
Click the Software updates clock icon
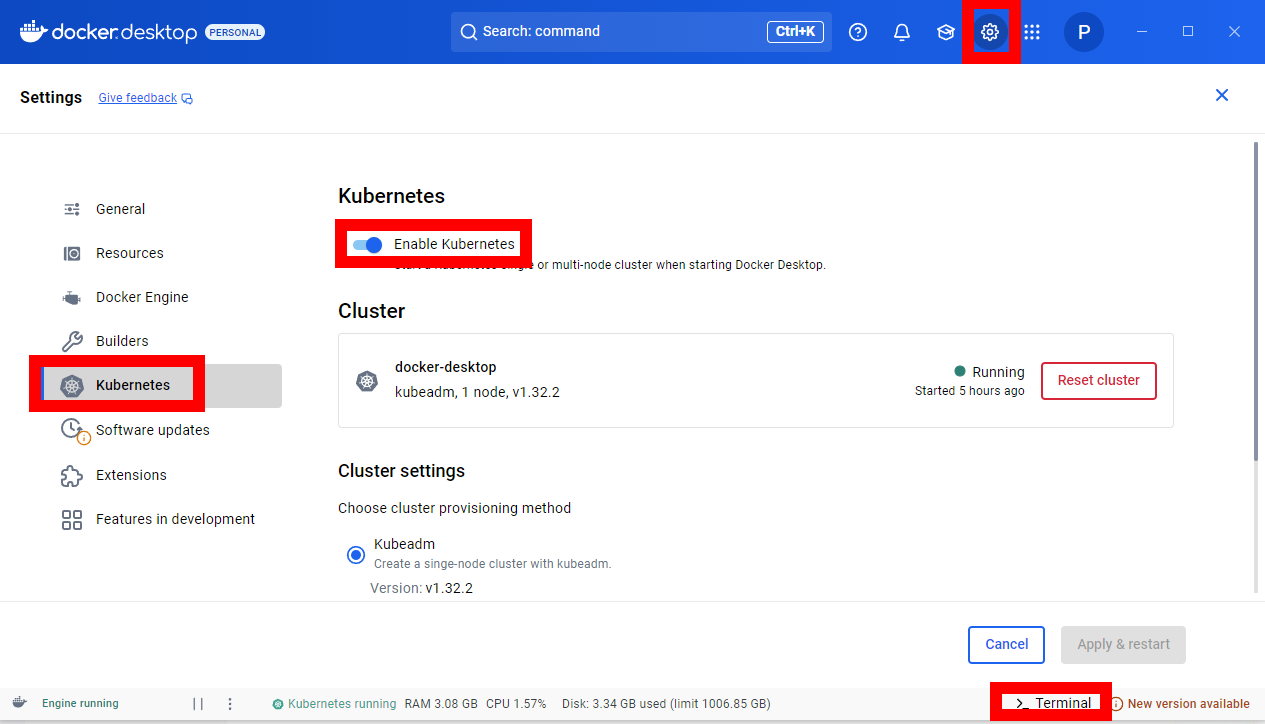(74, 430)
